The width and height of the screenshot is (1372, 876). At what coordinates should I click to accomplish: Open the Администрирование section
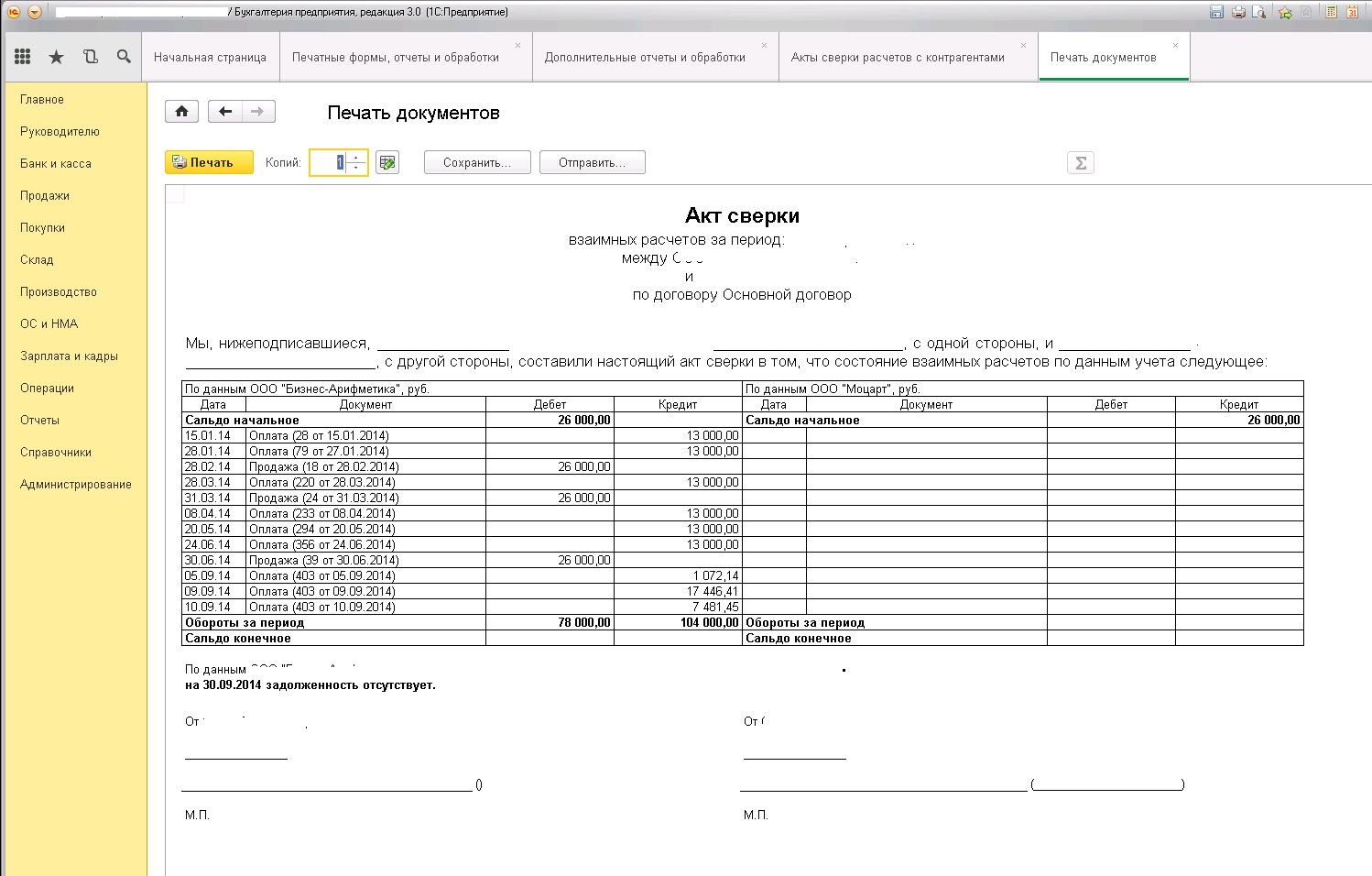[x=76, y=484]
